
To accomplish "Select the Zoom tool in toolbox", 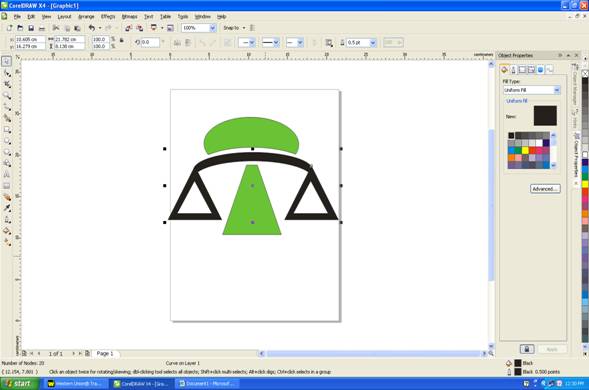I will 6,95.
